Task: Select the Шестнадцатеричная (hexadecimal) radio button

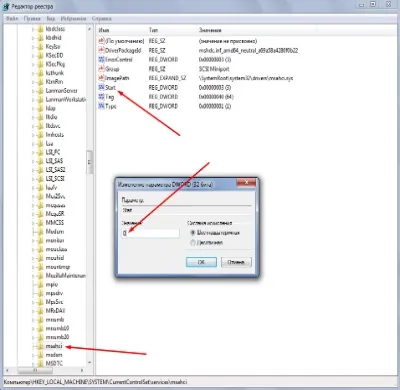Action: click(192, 233)
